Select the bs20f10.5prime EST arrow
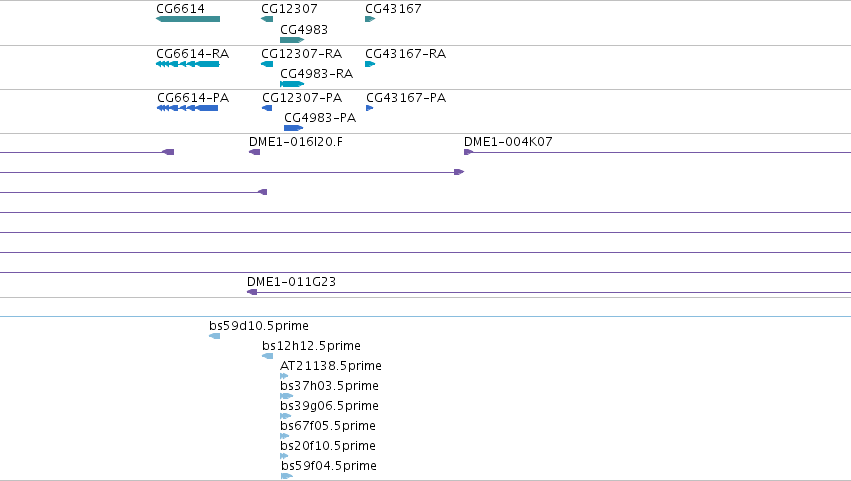This screenshot has height=481, width=851. point(284,456)
